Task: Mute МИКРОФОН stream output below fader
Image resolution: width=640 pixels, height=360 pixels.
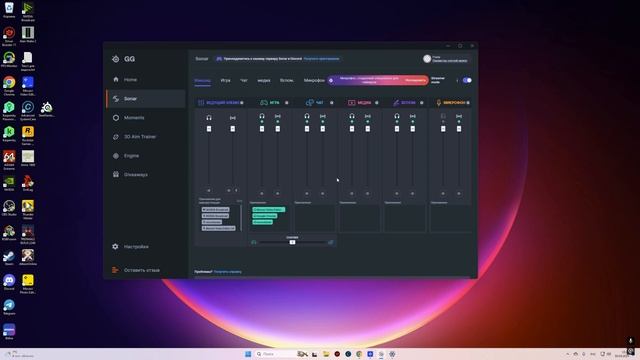Action: tap(459, 193)
